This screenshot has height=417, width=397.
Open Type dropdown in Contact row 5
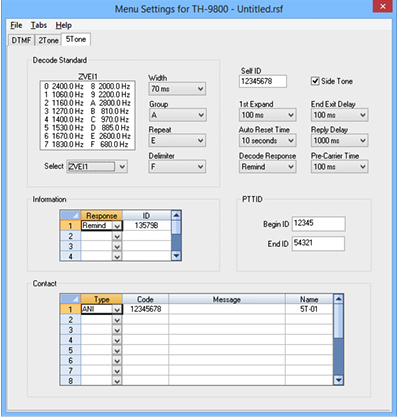(117, 351)
